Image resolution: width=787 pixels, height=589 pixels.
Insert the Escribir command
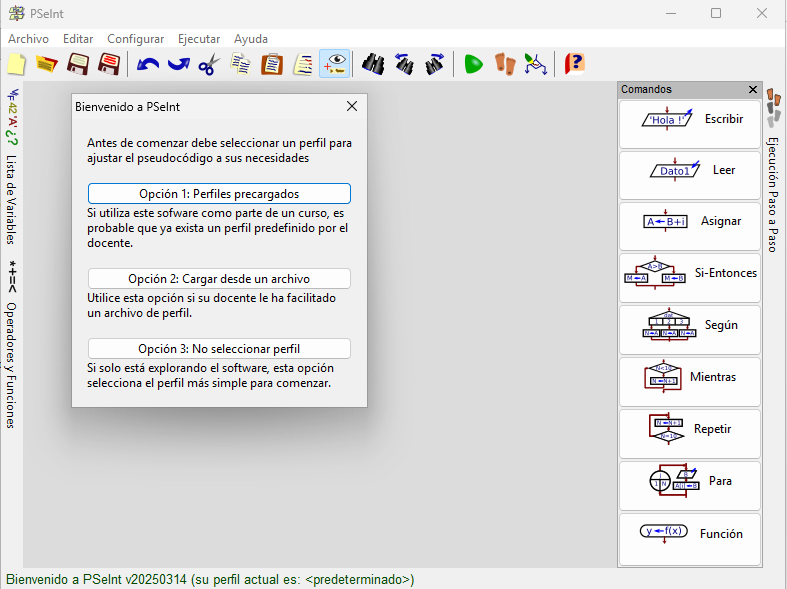click(690, 124)
